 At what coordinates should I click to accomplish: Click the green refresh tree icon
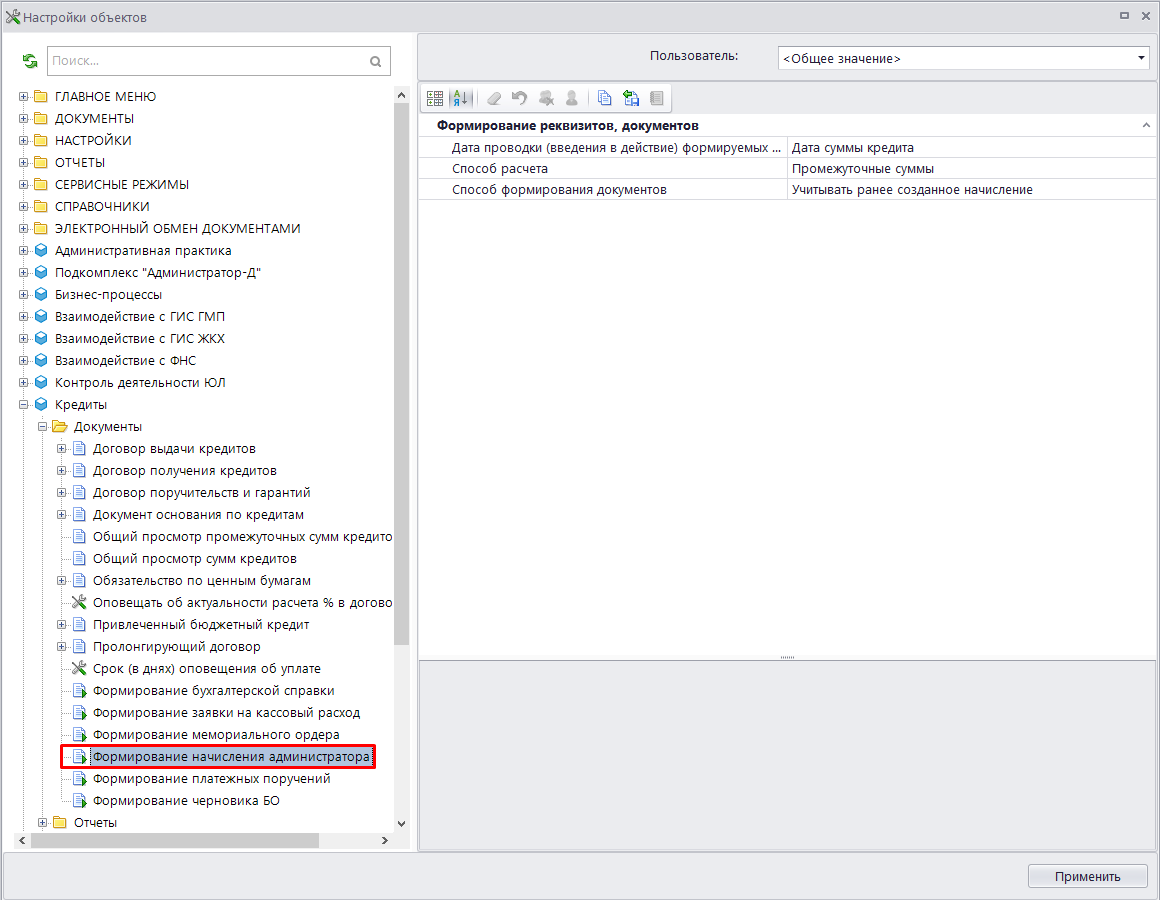pos(30,61)
